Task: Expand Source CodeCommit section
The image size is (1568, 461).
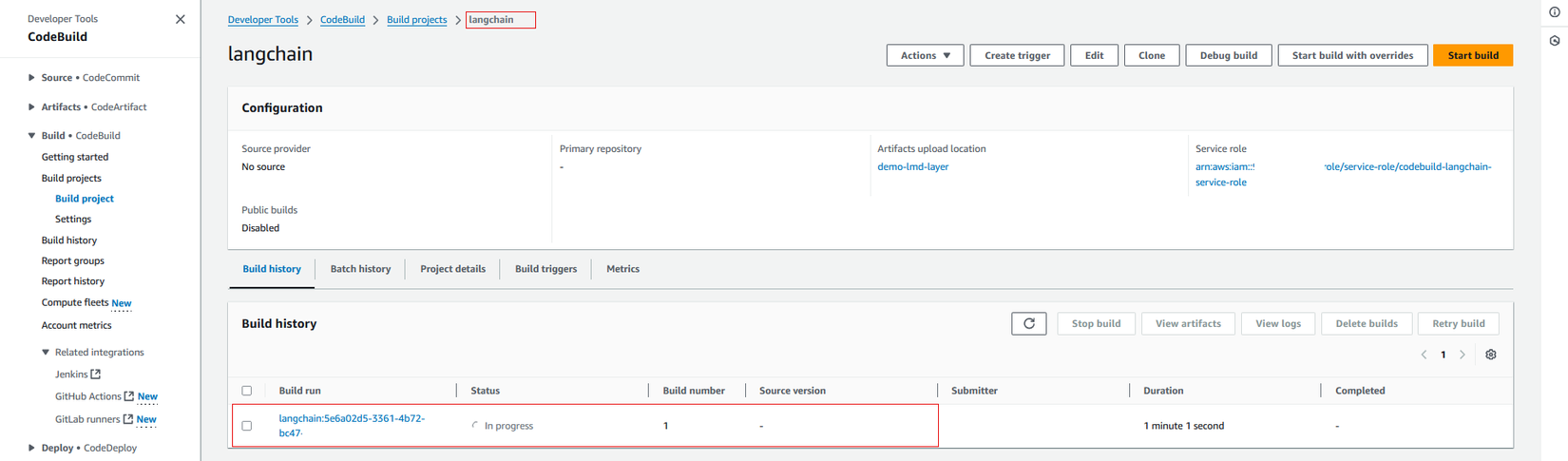Action: [x=31, y=78]
